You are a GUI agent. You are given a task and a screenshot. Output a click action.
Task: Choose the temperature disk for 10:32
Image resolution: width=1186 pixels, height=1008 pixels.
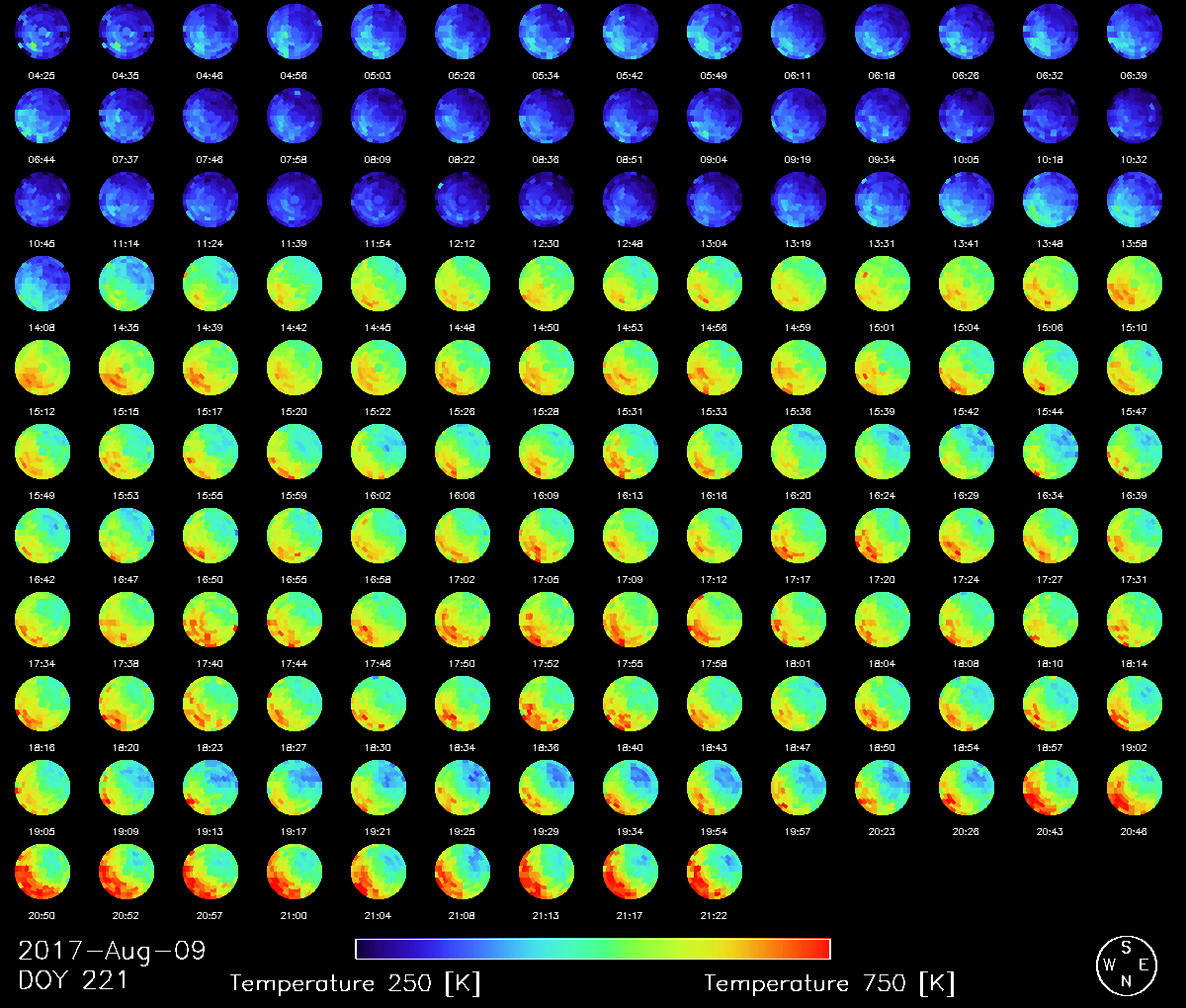coord(1135,116)
